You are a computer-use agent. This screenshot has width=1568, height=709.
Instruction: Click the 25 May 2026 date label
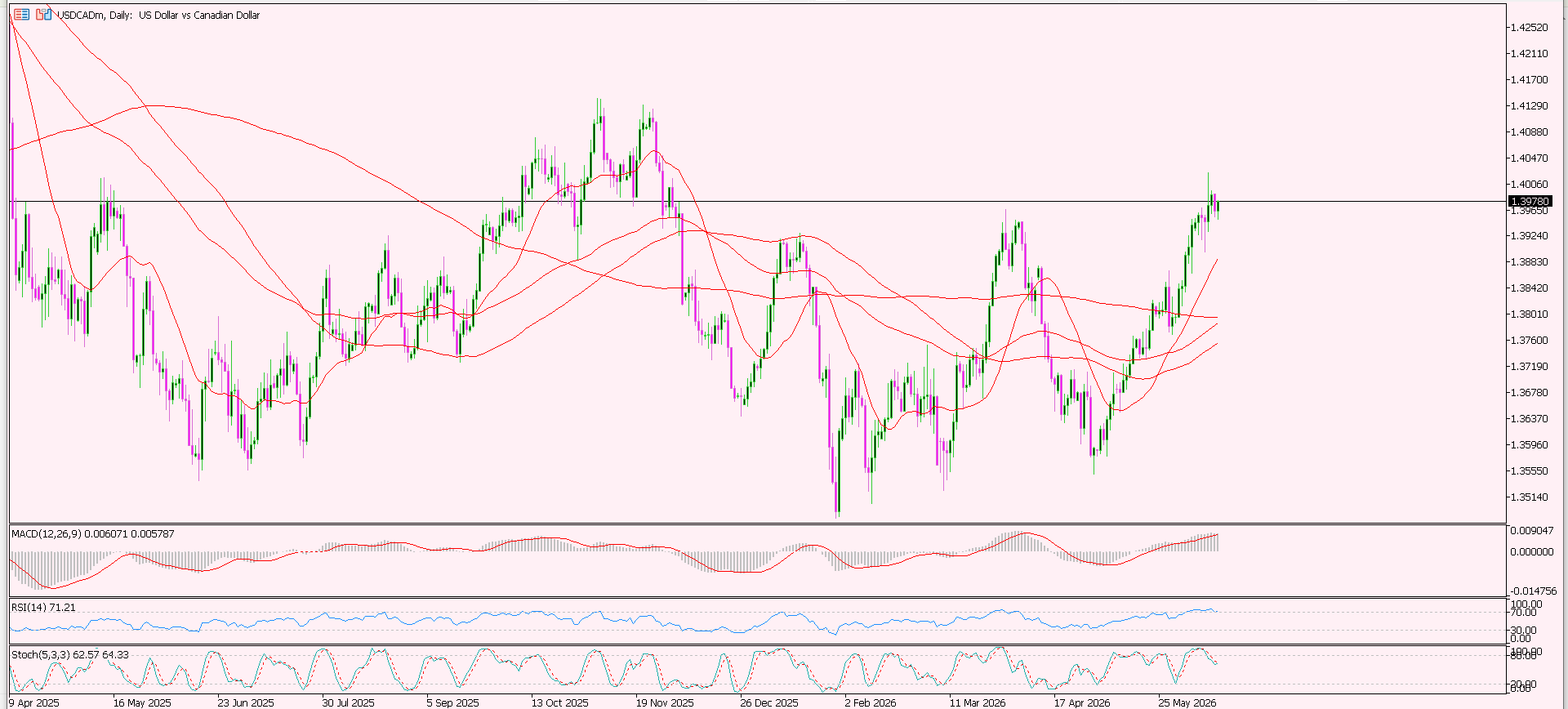click(1187, 702)
